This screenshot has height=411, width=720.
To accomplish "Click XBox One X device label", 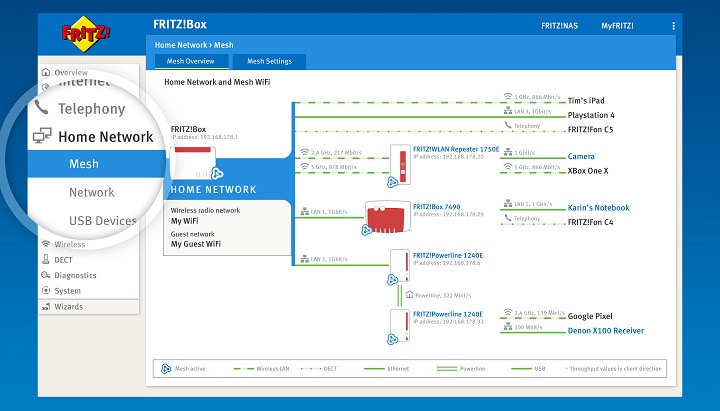I will click(588, 171).
